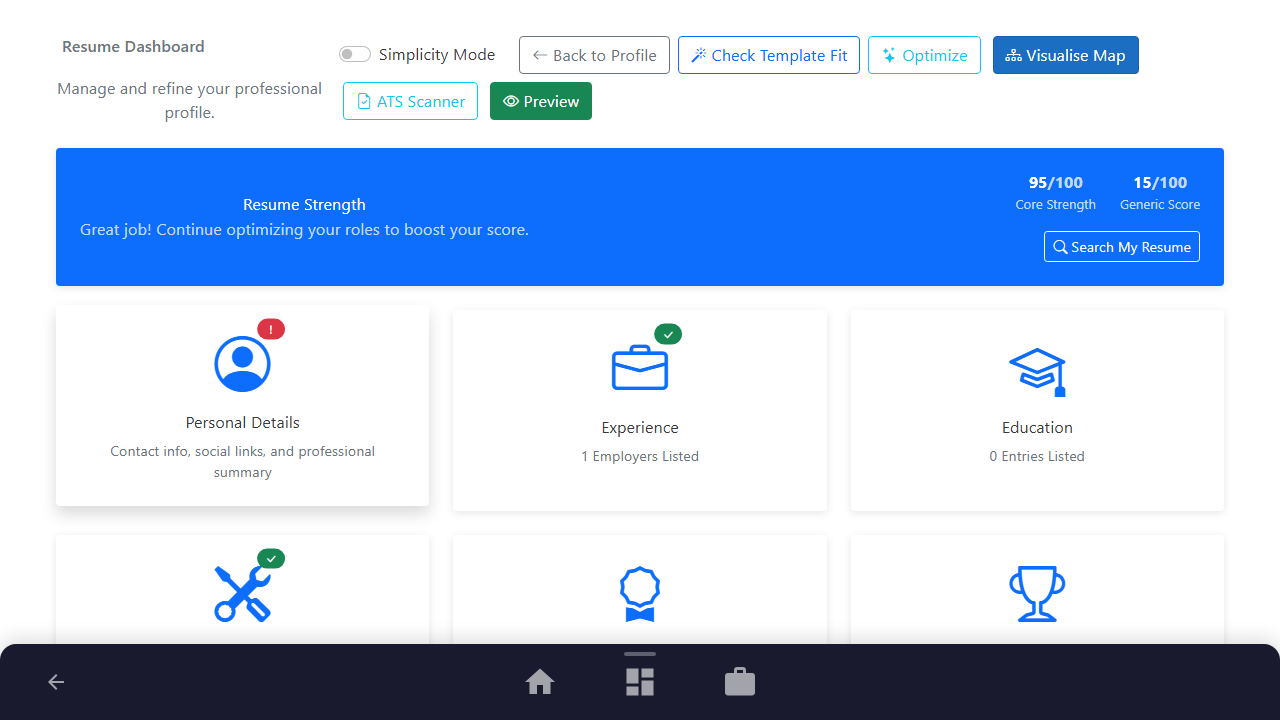
Task: Open Check Template Fit
Action: tap(769, 55)
